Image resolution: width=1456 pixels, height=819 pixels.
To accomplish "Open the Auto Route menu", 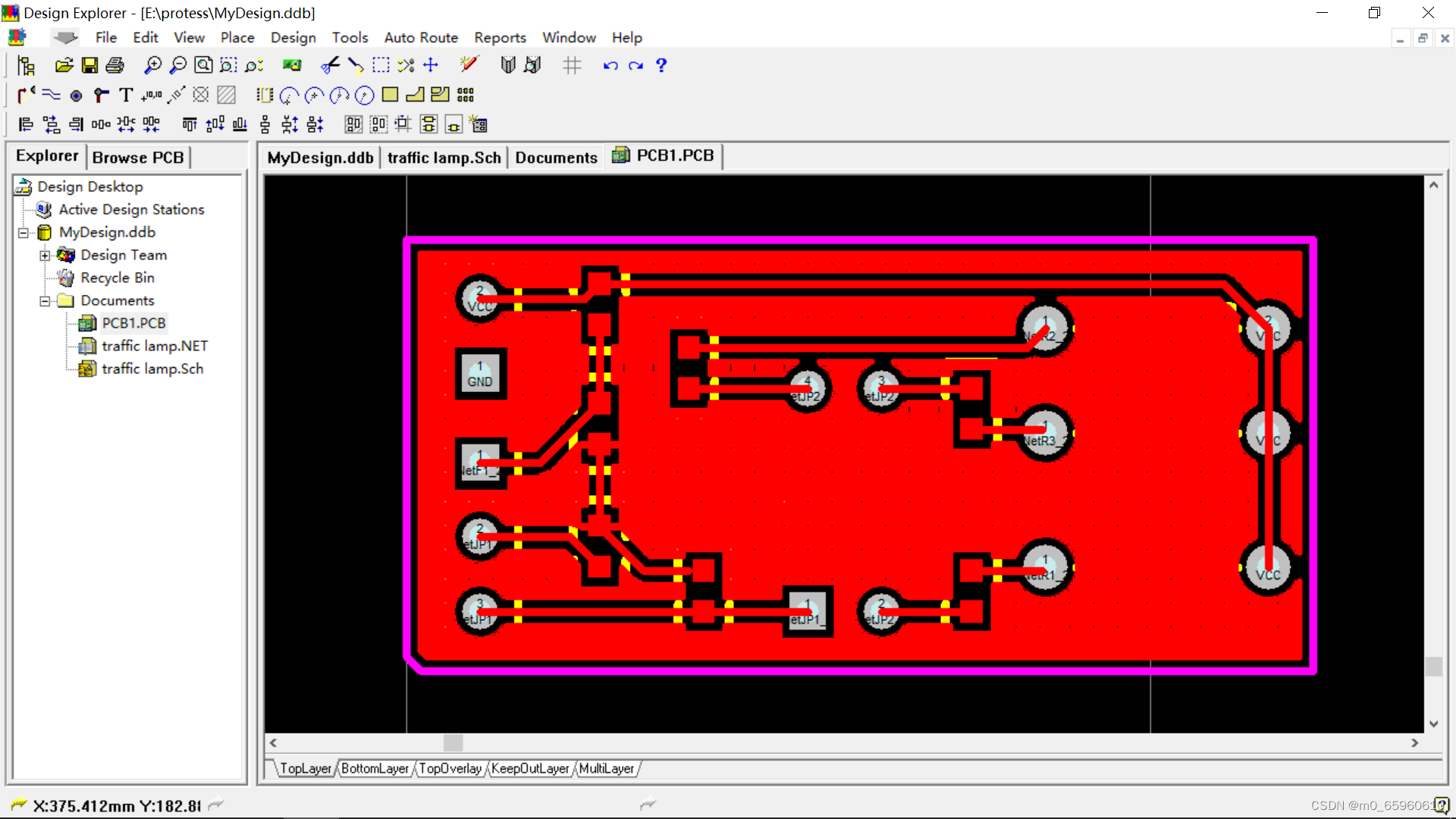I will coord(421,37).
